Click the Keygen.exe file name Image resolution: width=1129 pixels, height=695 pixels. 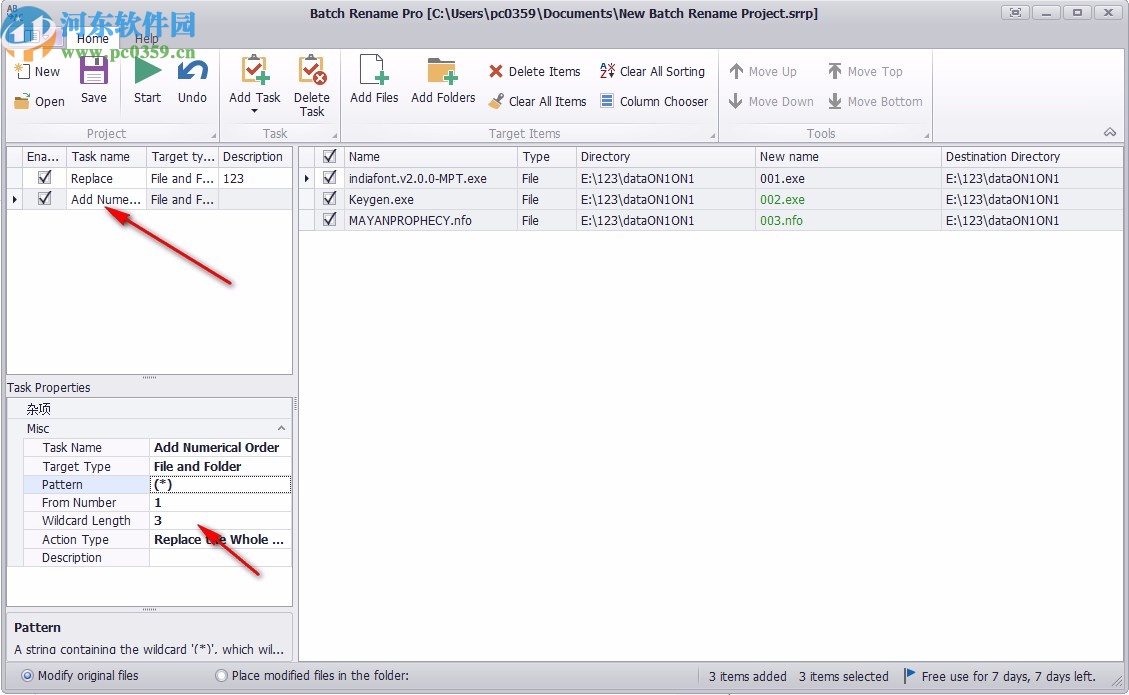381,199
